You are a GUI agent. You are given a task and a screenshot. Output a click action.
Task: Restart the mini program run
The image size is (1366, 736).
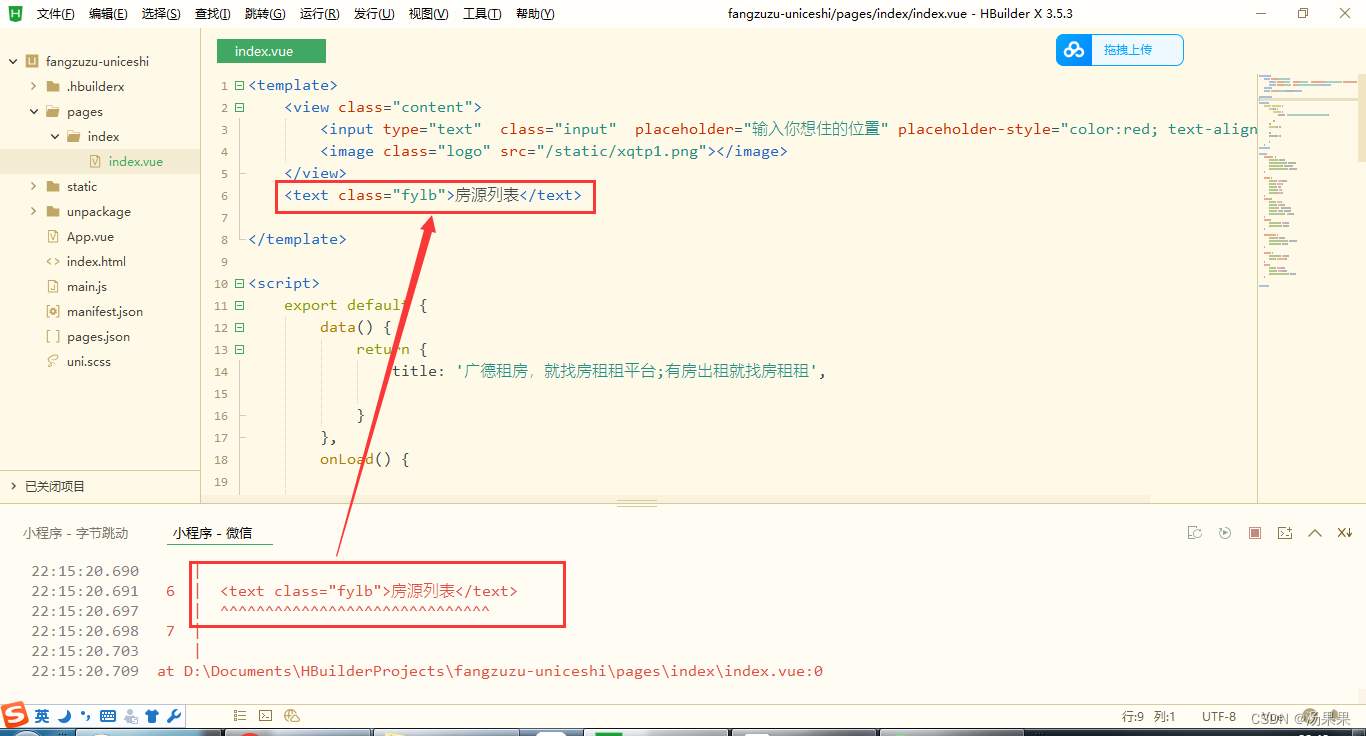1225,533
